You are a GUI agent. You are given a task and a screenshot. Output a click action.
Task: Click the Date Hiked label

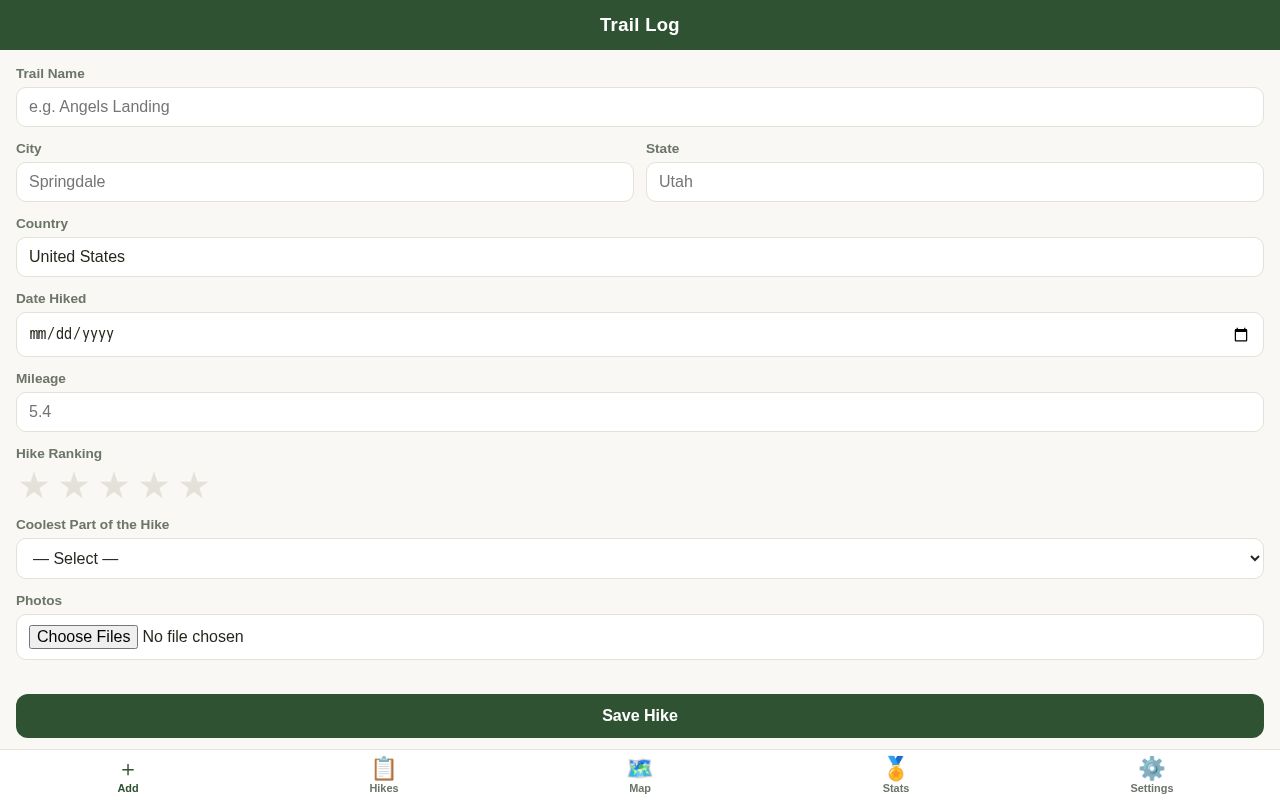pyautogui.click(x=51, y=299)
